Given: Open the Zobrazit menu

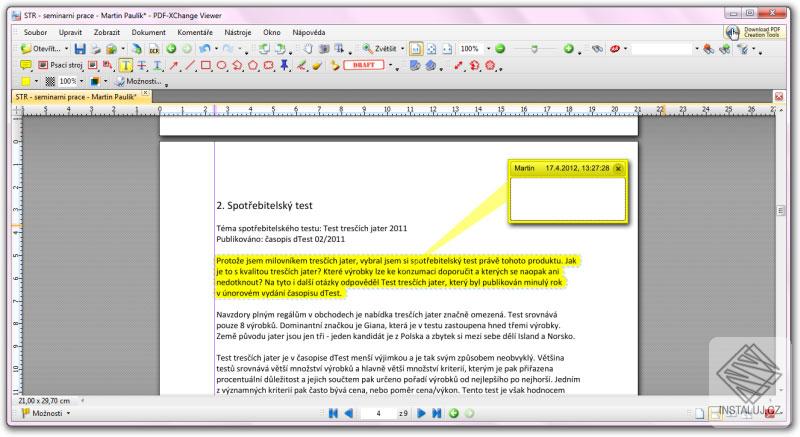Looking at the screenshot, I should click(107, 32).
